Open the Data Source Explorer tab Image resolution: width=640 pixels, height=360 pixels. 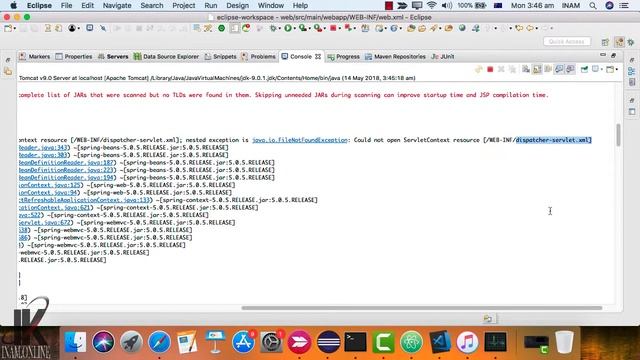tap(166, 57)
